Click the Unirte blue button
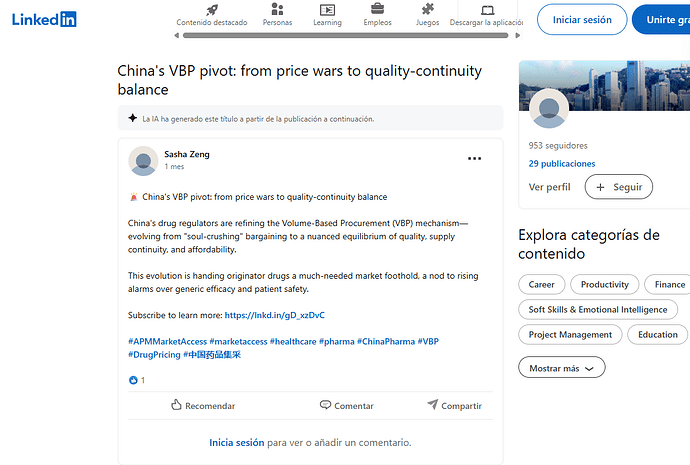The height and width of the screenshot is (465, 690). coord(661,19)
